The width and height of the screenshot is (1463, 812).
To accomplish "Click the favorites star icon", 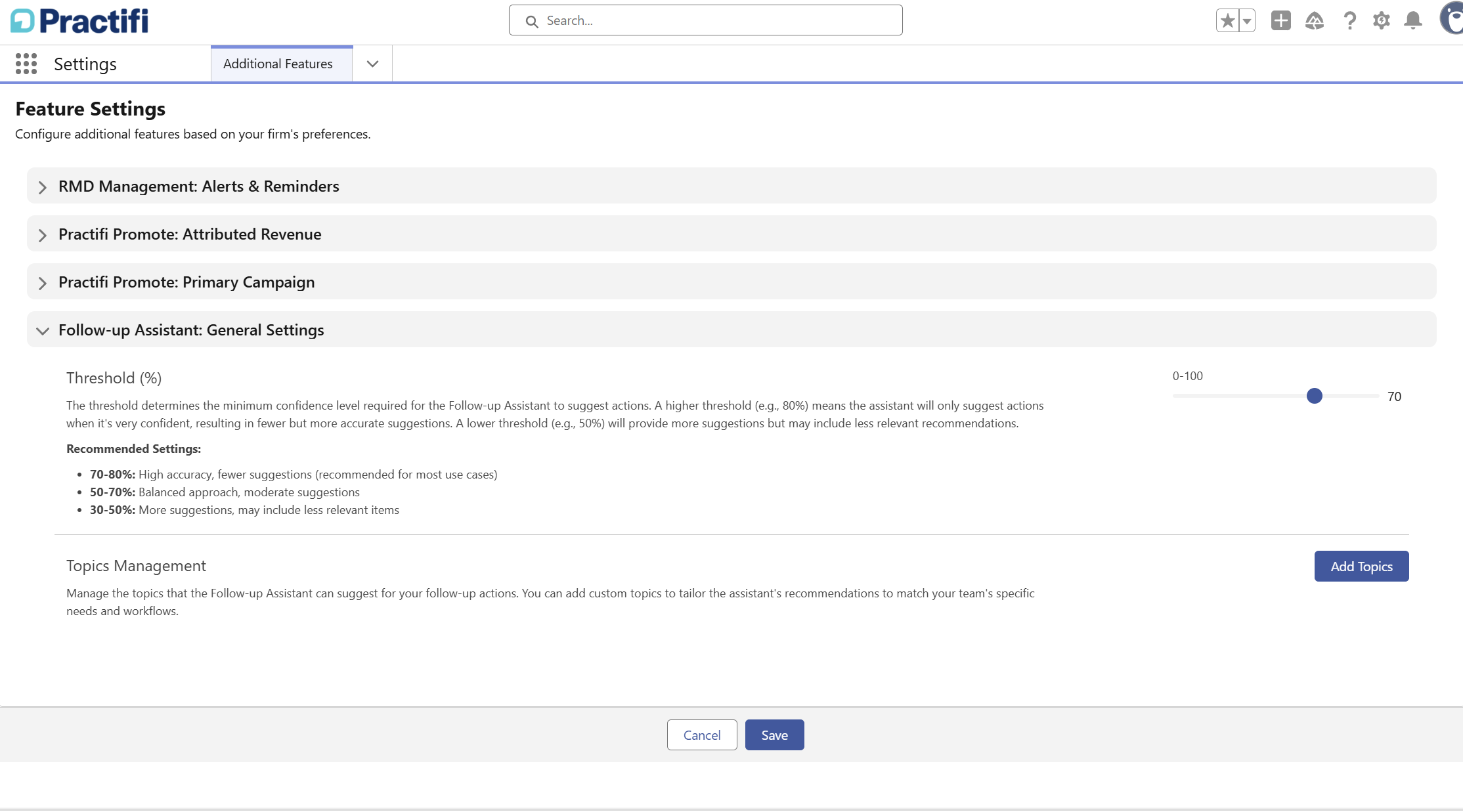I will click(x=1227, y=20).
